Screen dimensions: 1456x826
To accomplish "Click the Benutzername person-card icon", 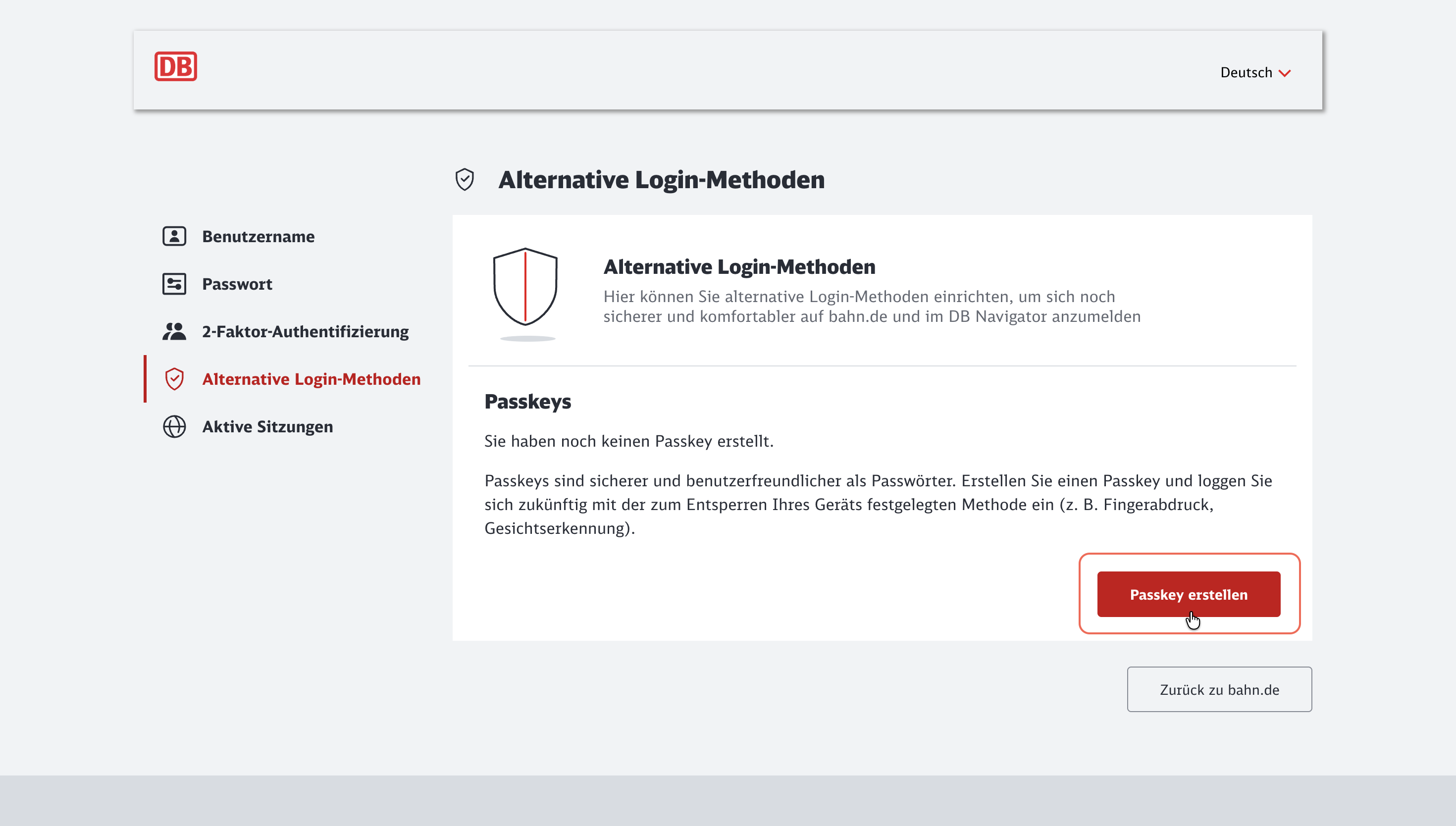I will point(174,236).
